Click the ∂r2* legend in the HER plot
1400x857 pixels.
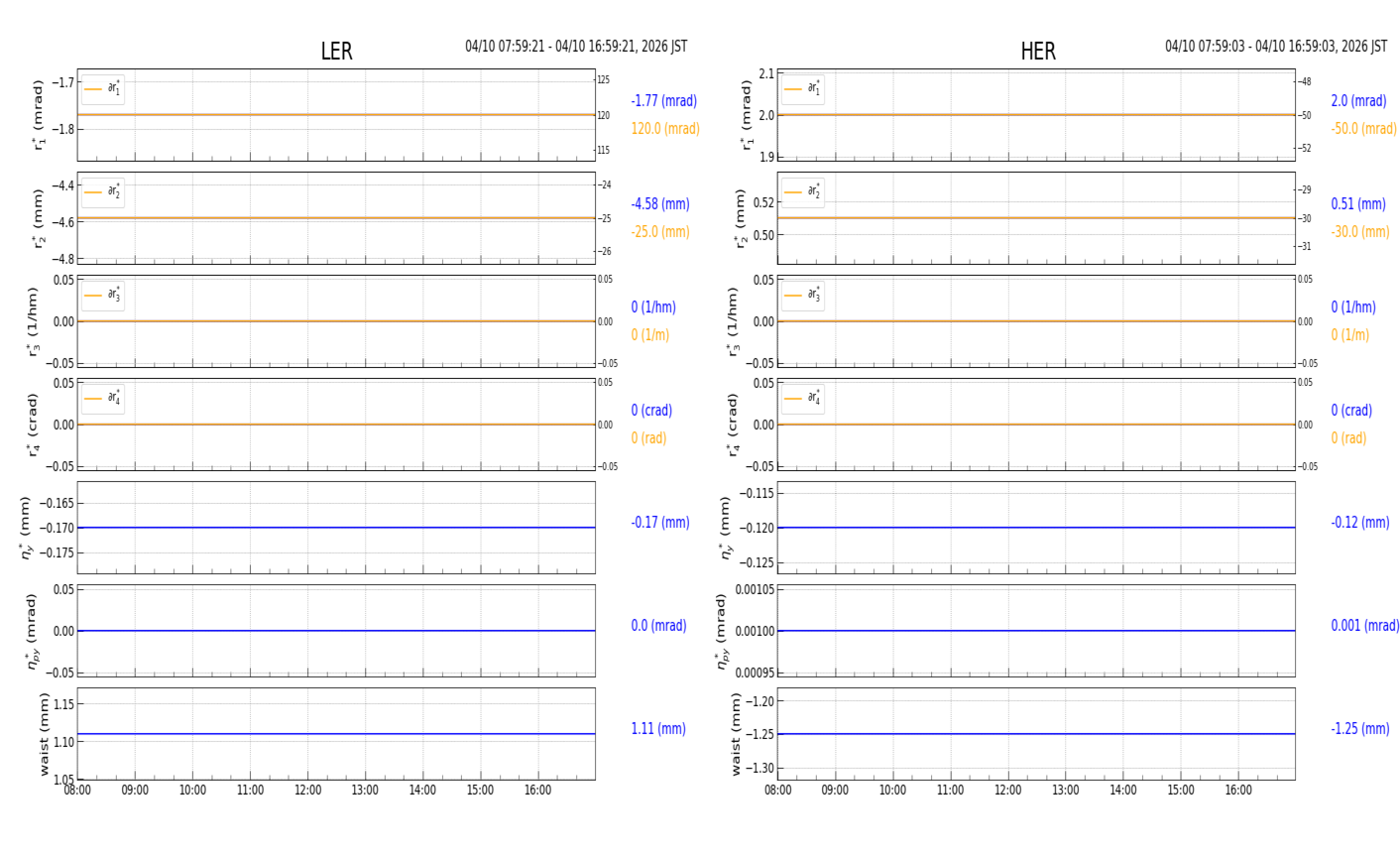pos(803,192)
